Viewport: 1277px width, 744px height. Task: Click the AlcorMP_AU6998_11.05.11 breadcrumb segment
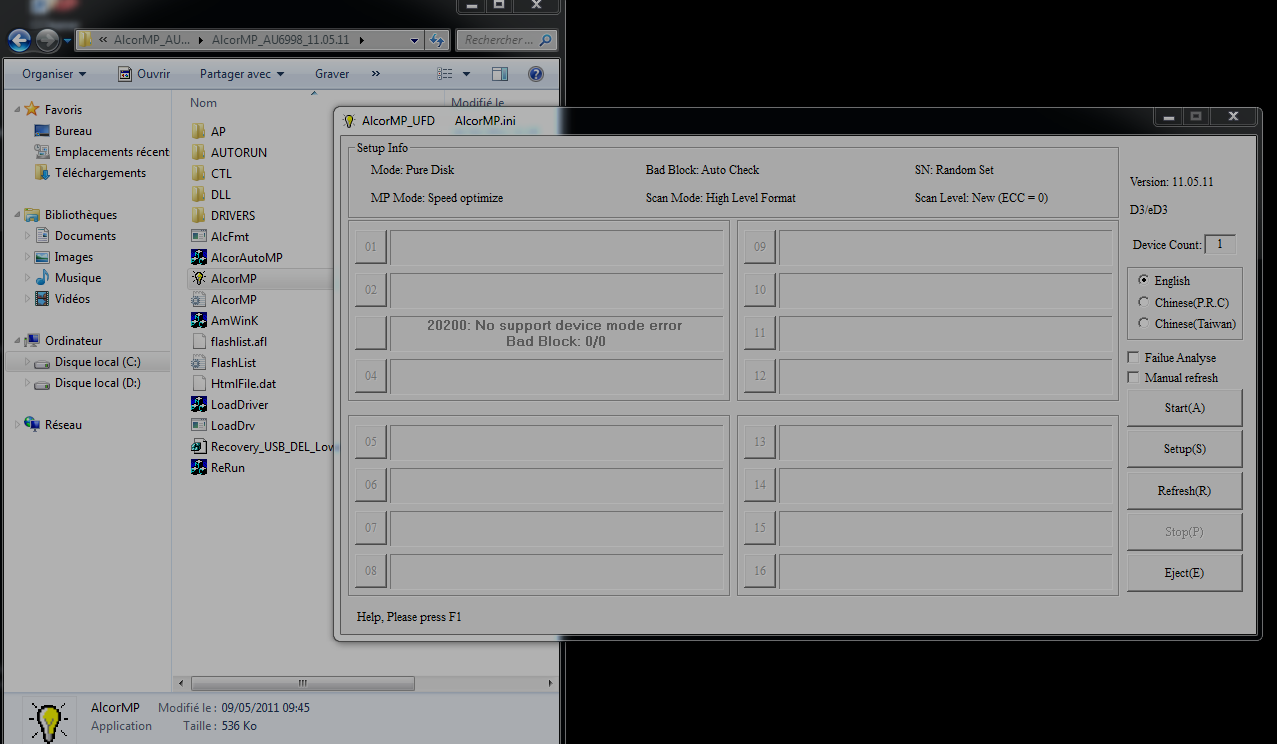(283, 40)
